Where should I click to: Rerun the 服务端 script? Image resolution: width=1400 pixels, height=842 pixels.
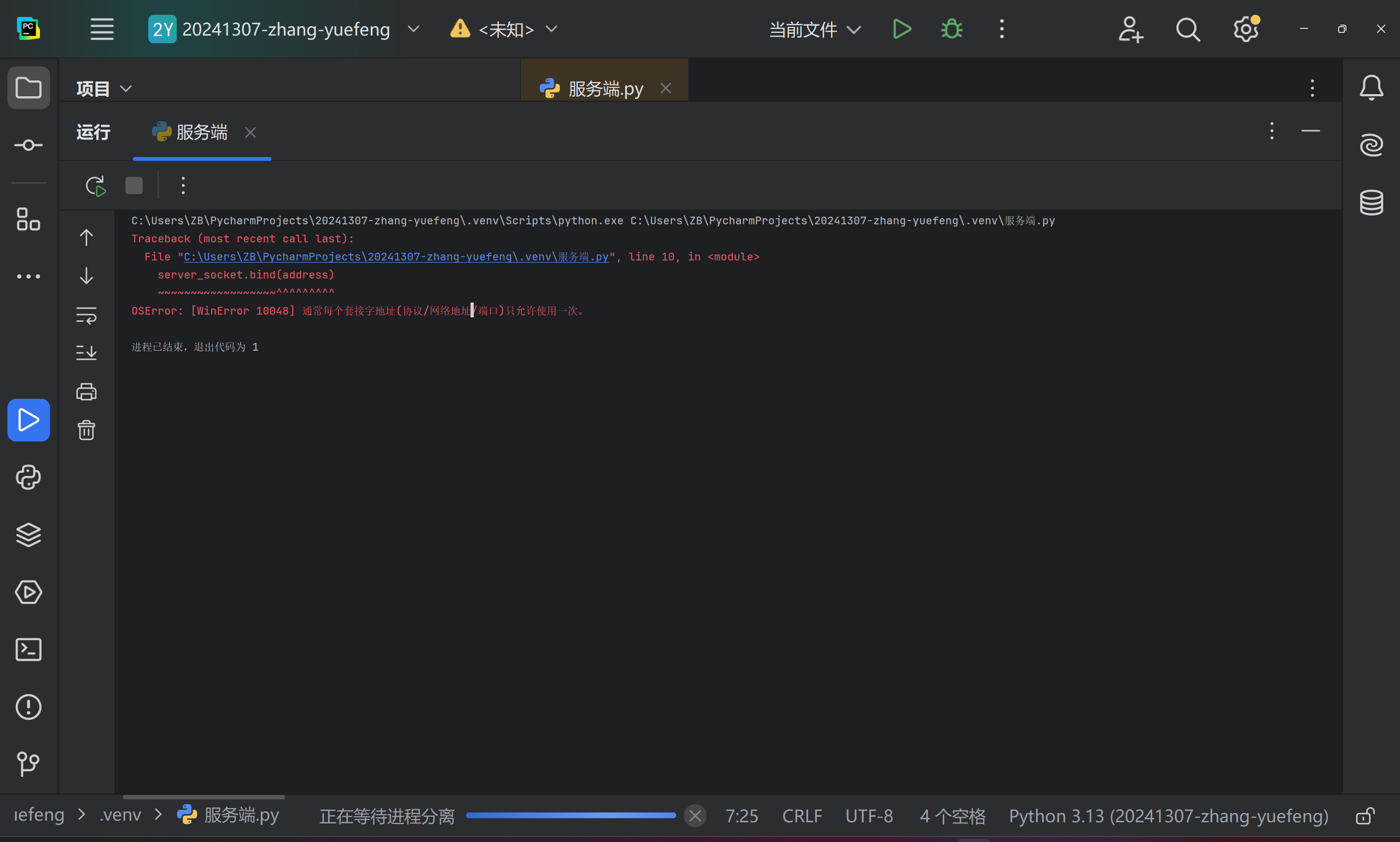(95, 185)
